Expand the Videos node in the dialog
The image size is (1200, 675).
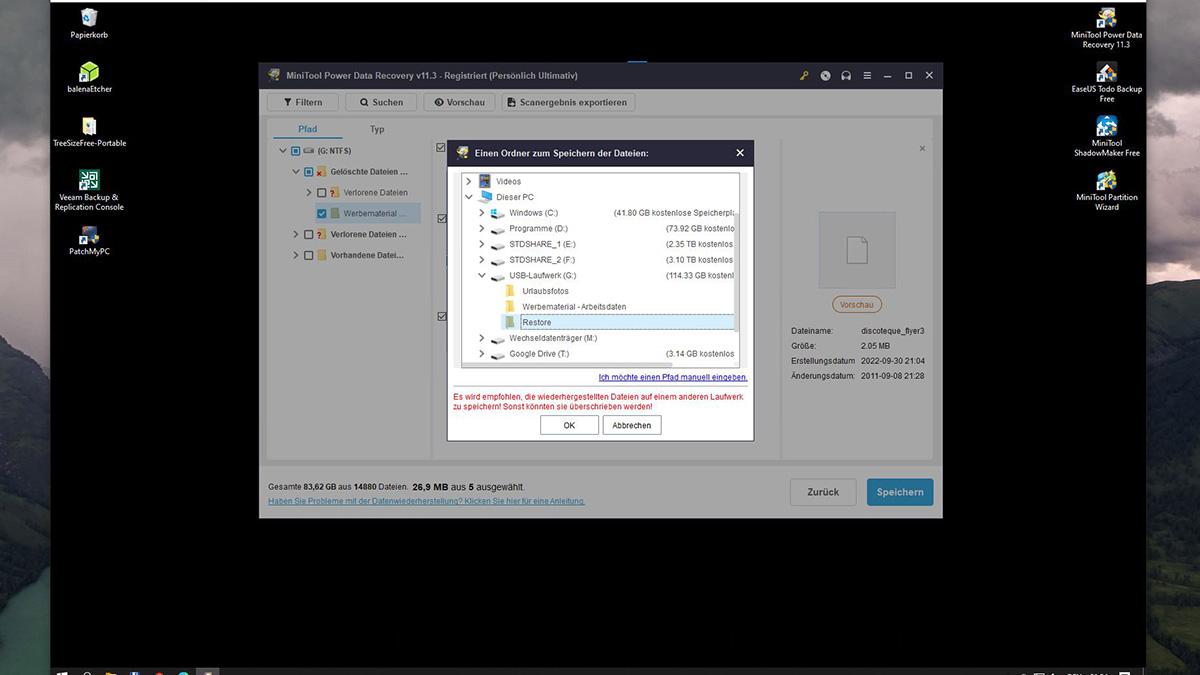coord(468,181)
